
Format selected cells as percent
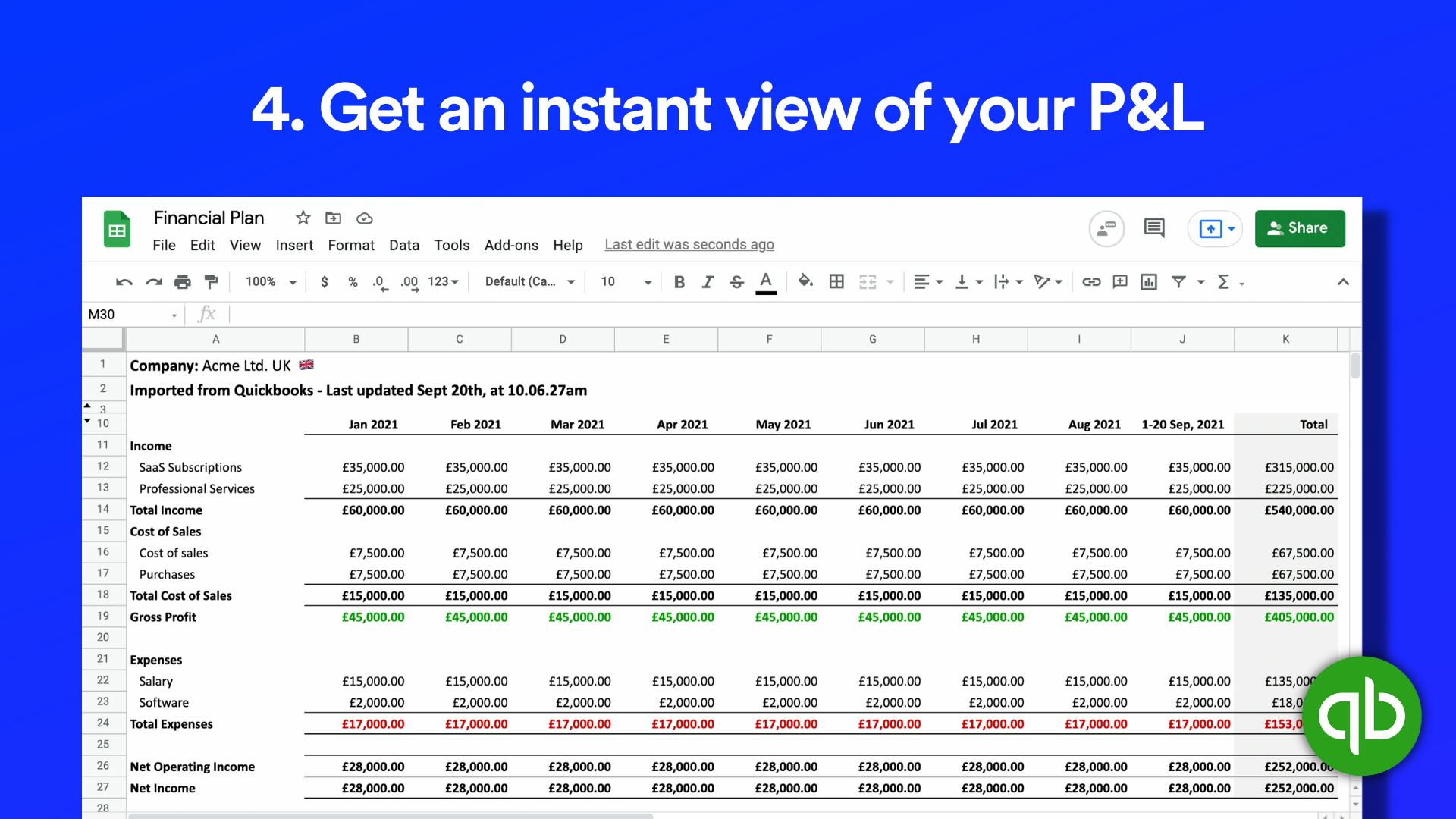coord(352,281)
